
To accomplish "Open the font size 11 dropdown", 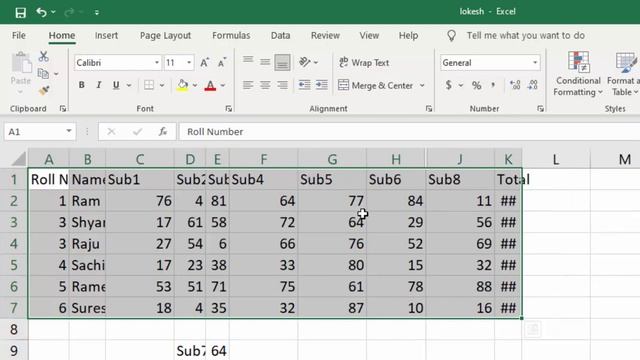I will click(x=189, y=62).
